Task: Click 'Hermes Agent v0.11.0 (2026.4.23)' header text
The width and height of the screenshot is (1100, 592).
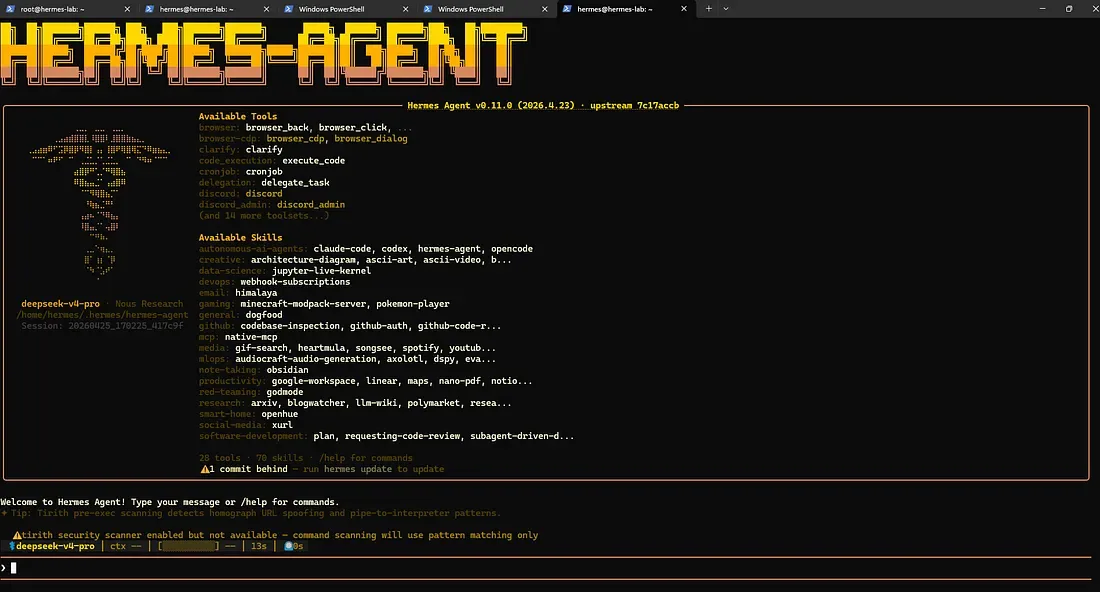Action: click(490, 105)
